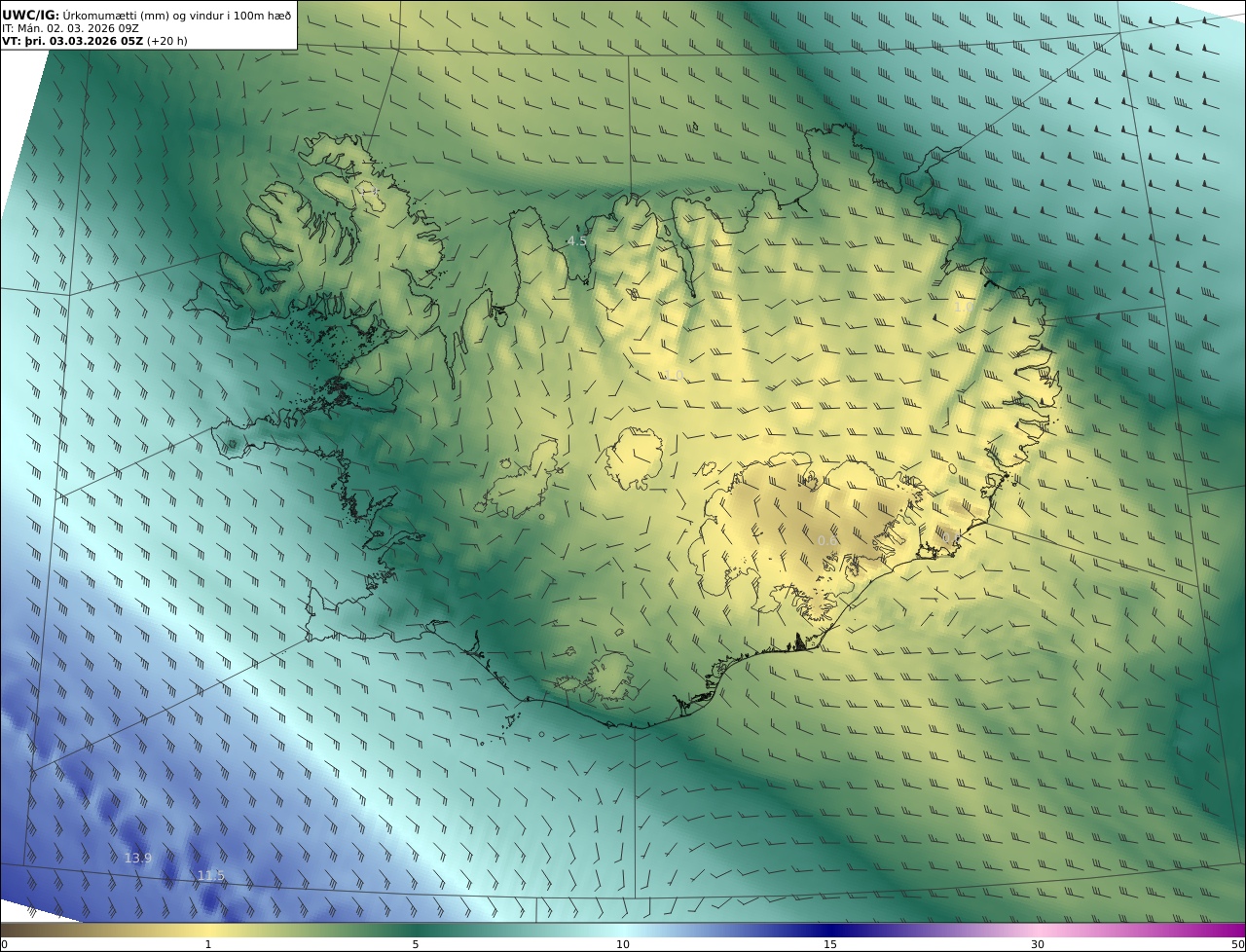Pick the pink colorbar segment at 30
The width and height of the screenshot is (1246, 952).
[1038, 930]
